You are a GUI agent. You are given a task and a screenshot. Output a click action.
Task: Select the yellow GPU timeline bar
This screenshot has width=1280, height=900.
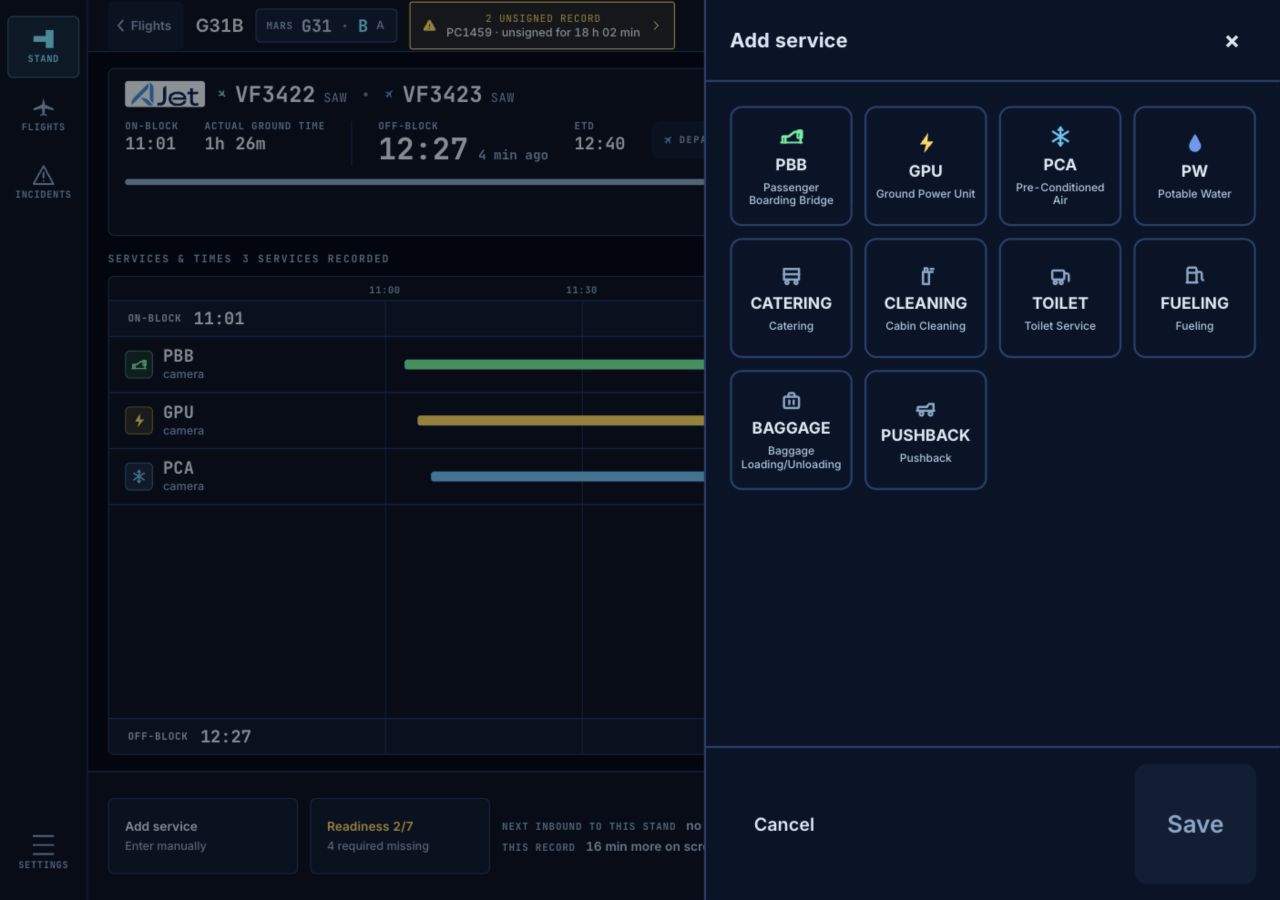561,420
